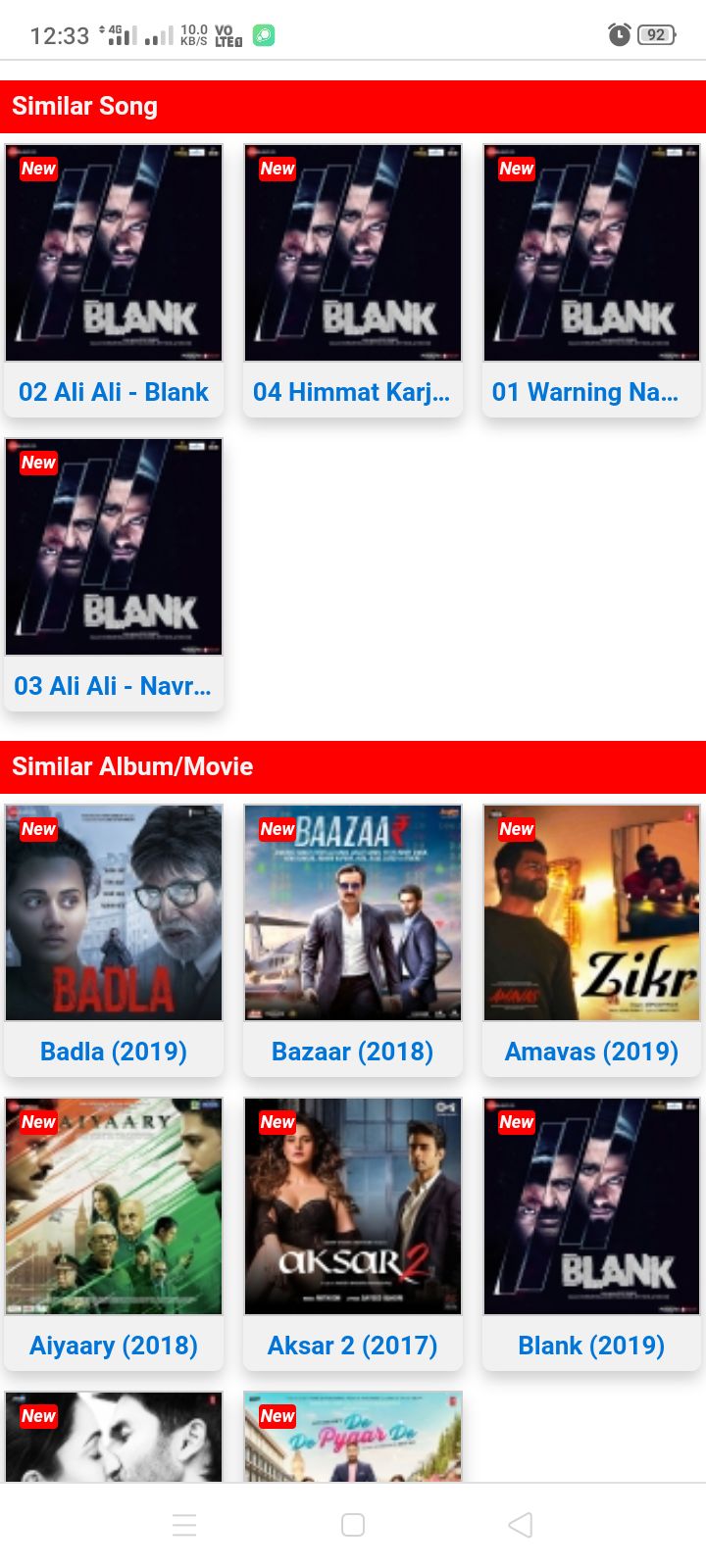This screenshot has height=1568, width=706.
Task: Open 02 Ali Ali - Blank song
Action: [114, 392]
